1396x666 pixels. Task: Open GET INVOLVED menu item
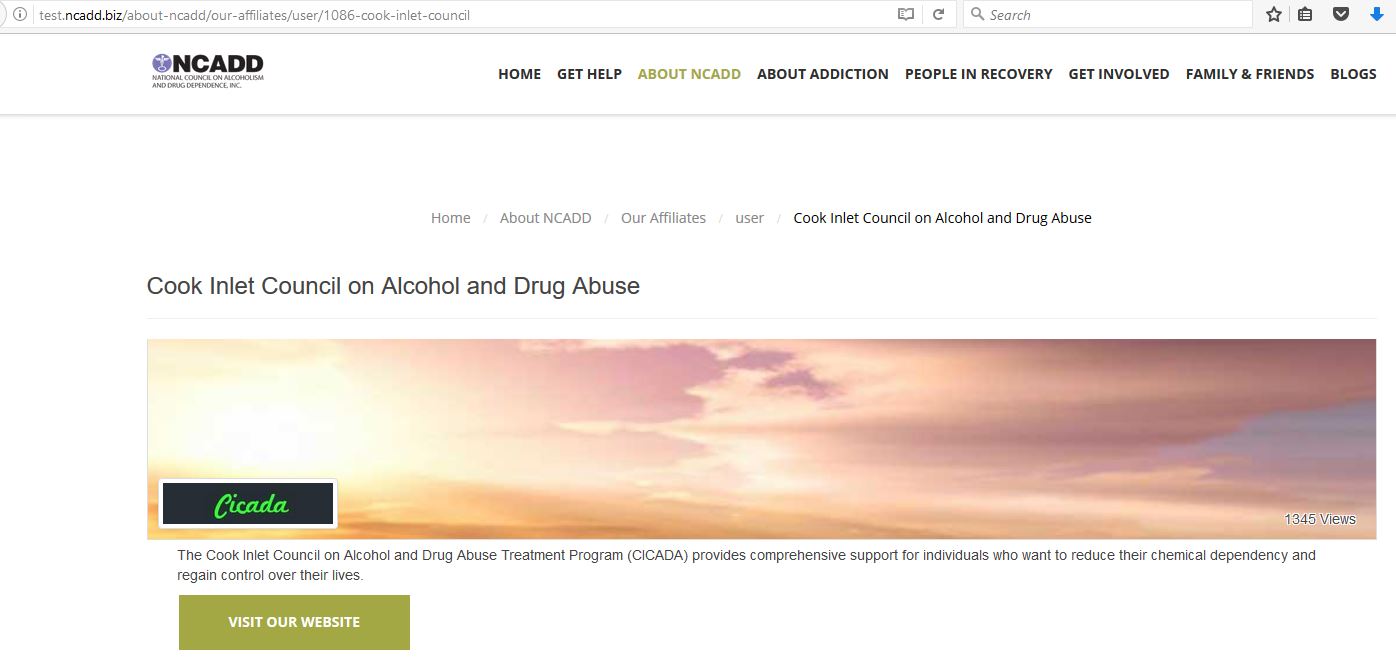point(1119,74)
